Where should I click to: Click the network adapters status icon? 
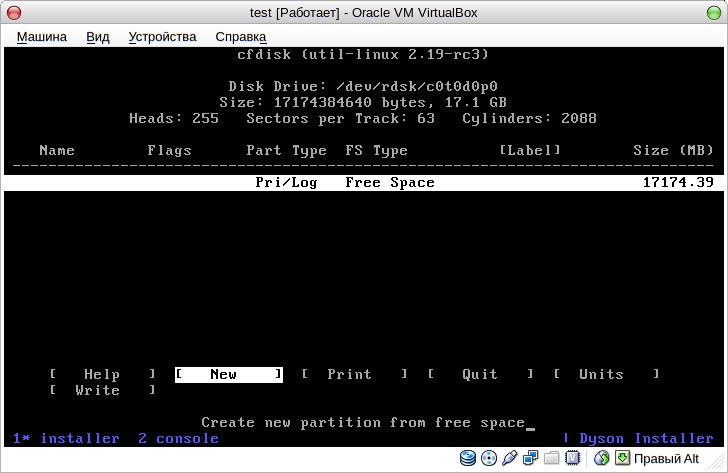[530, 458]
